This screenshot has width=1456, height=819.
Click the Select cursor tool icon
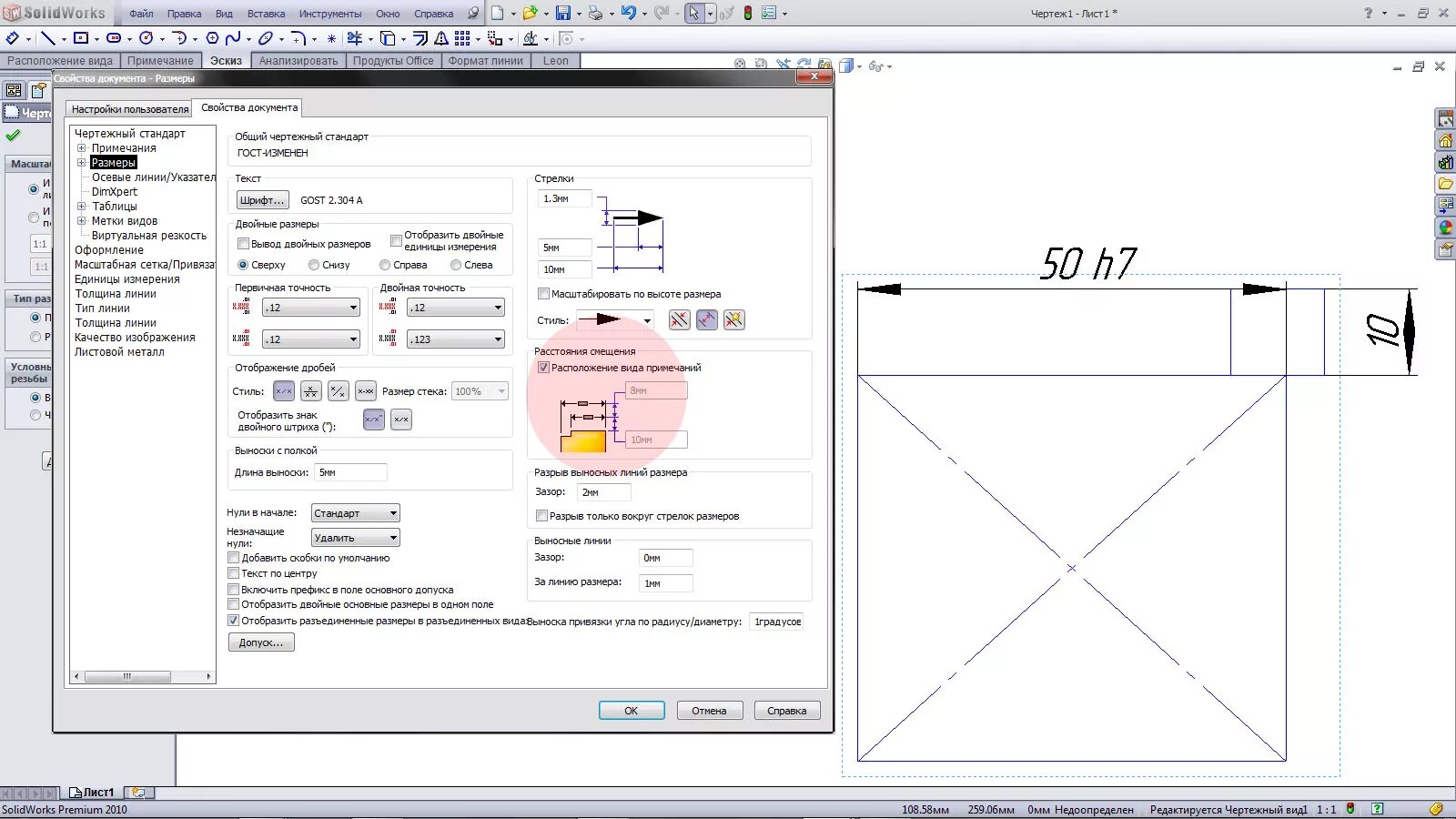click(694, 13)
